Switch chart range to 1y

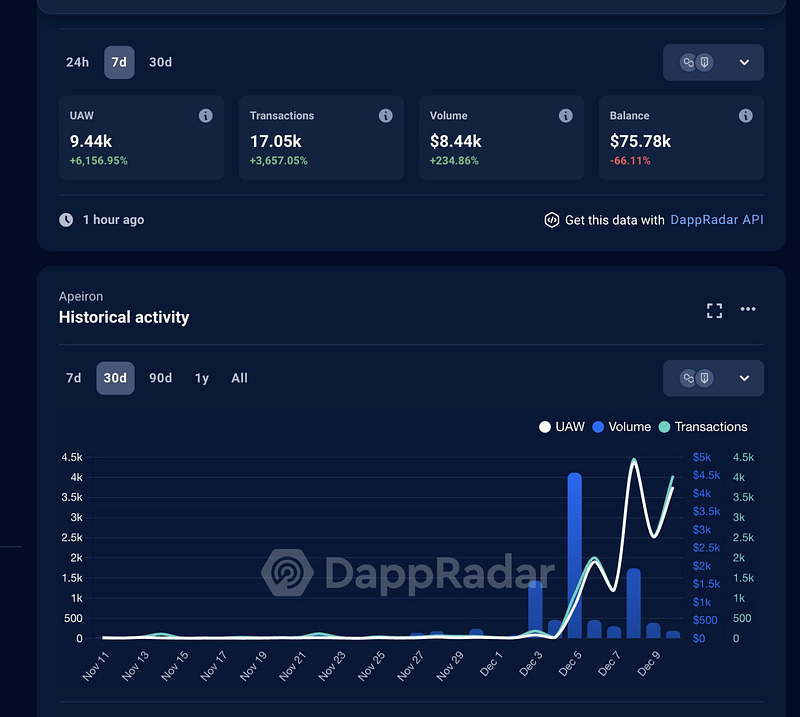[202, 378]
